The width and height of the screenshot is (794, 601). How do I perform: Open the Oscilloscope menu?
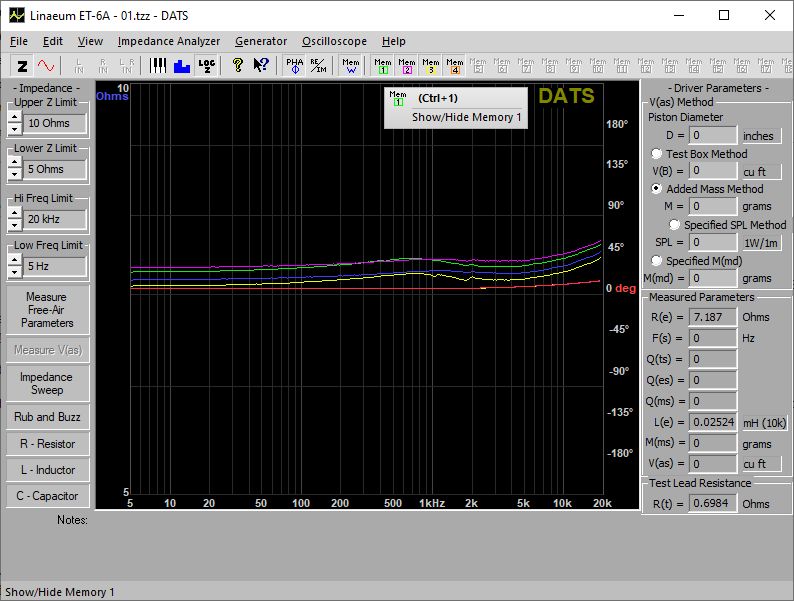click(334, 41)
